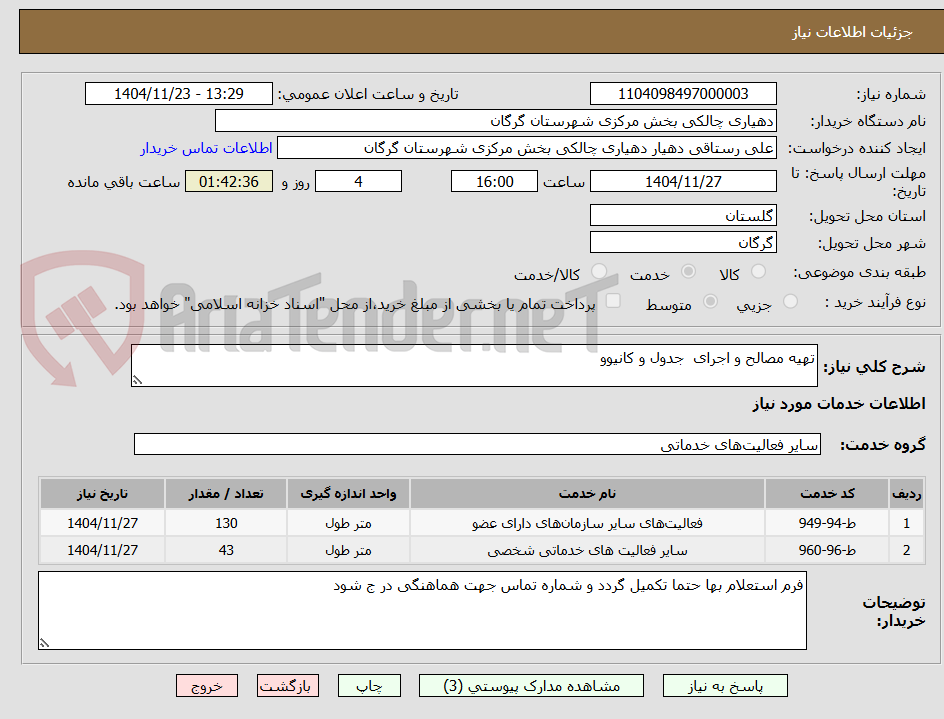The image size is (944, 719).
Task: Open اطلاعات تماس خریدار link
Action: 206,148
